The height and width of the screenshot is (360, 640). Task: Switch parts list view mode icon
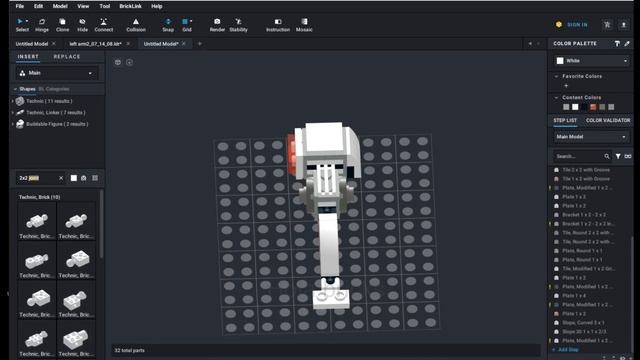95,178
